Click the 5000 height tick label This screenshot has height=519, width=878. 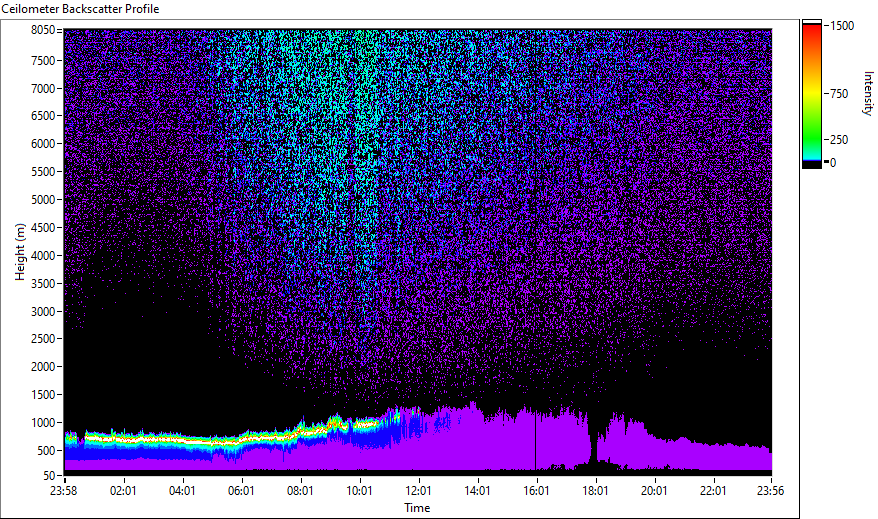[43, 200]
